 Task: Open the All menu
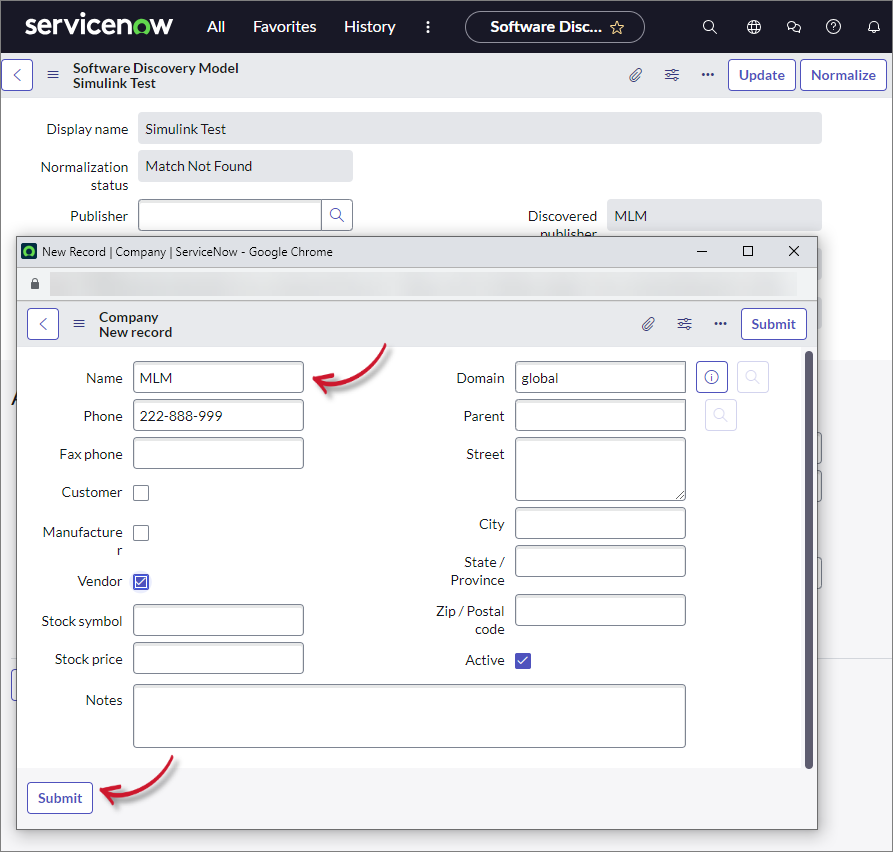(216, 27)
